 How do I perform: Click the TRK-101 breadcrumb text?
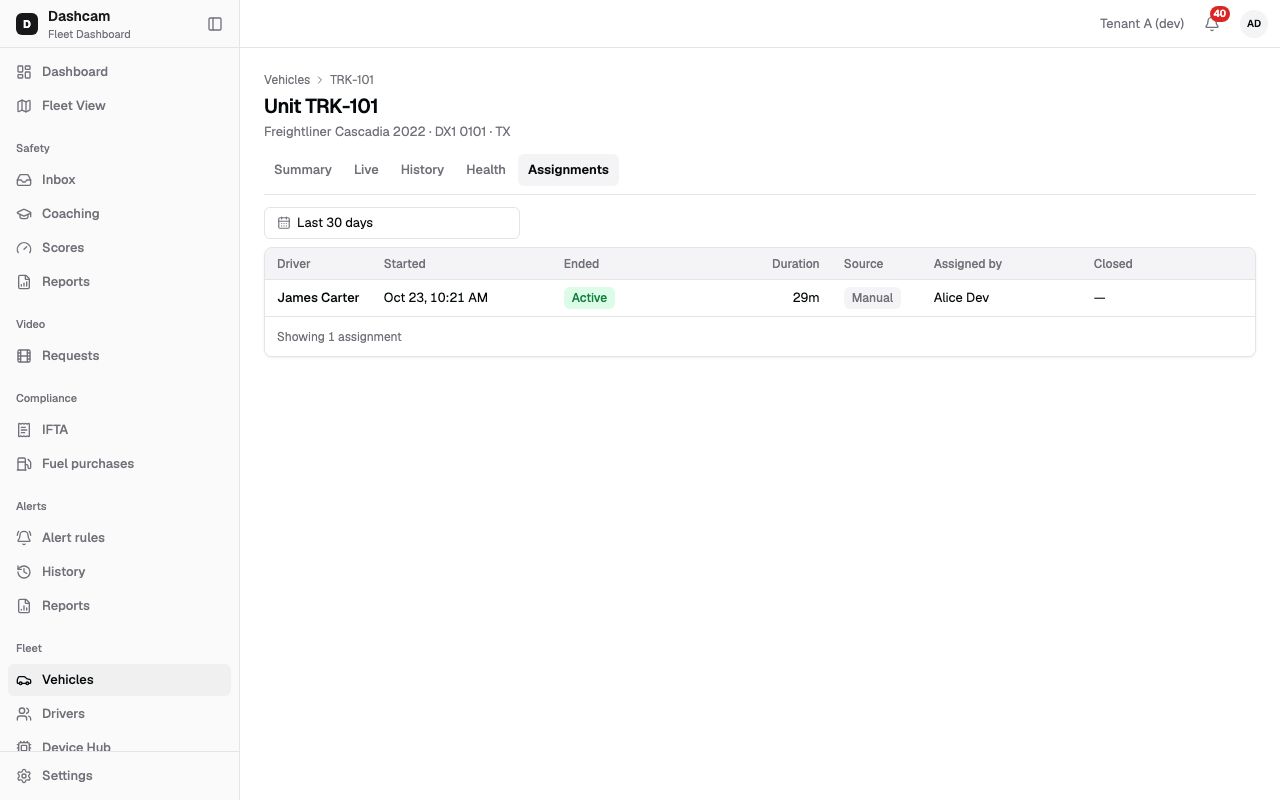(352, 80)
